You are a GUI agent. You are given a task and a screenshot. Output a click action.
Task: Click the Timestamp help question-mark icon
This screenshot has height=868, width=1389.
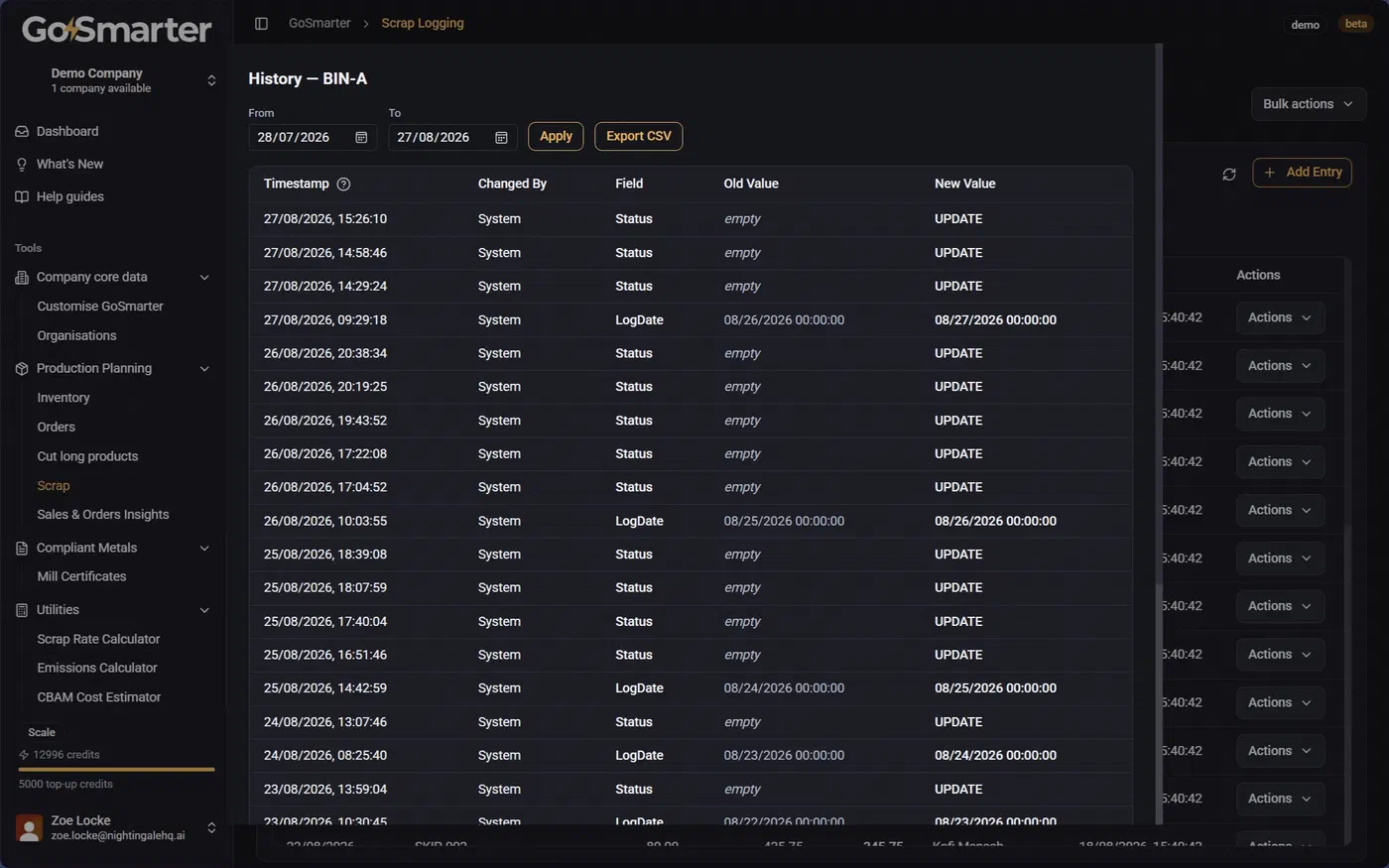coord(343,184)
